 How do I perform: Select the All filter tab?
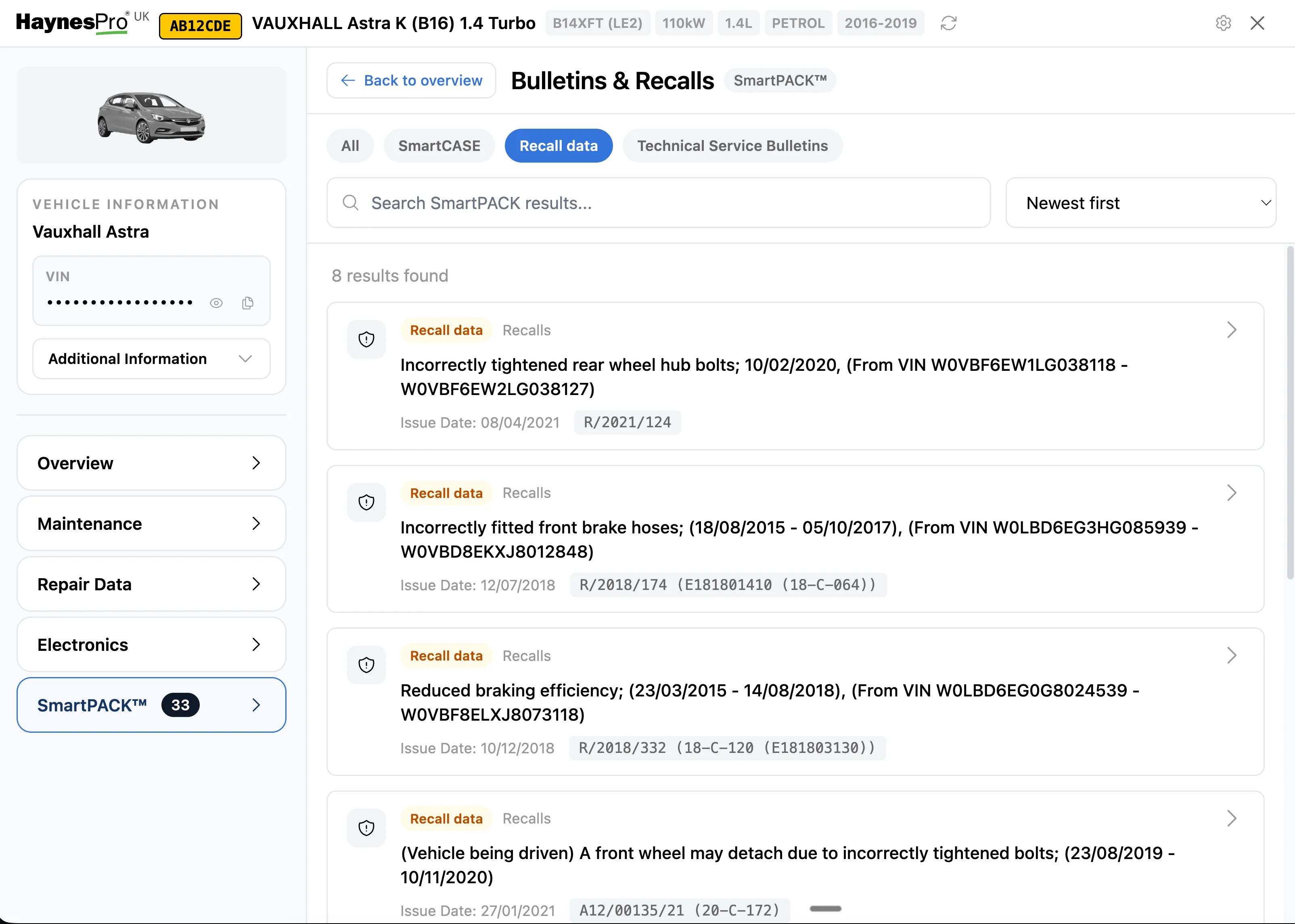350,145
